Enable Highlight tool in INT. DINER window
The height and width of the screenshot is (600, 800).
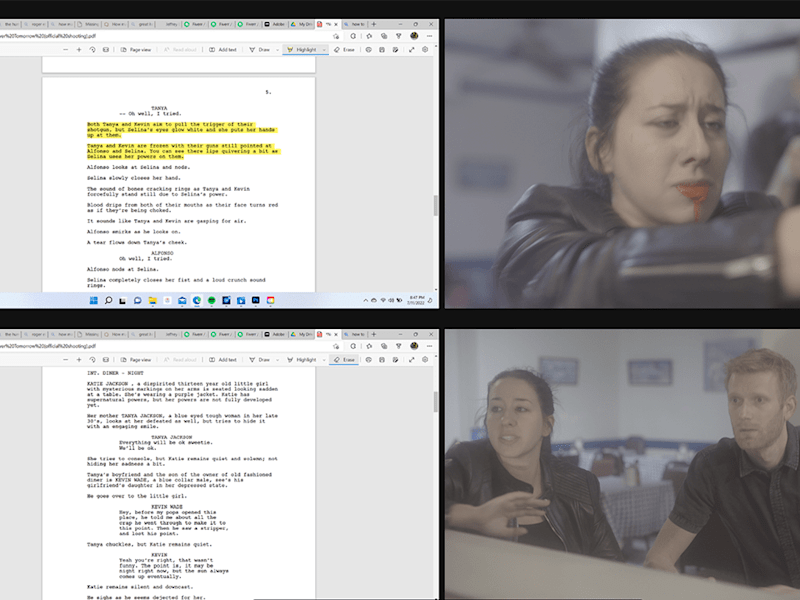[x=302, y=360]
